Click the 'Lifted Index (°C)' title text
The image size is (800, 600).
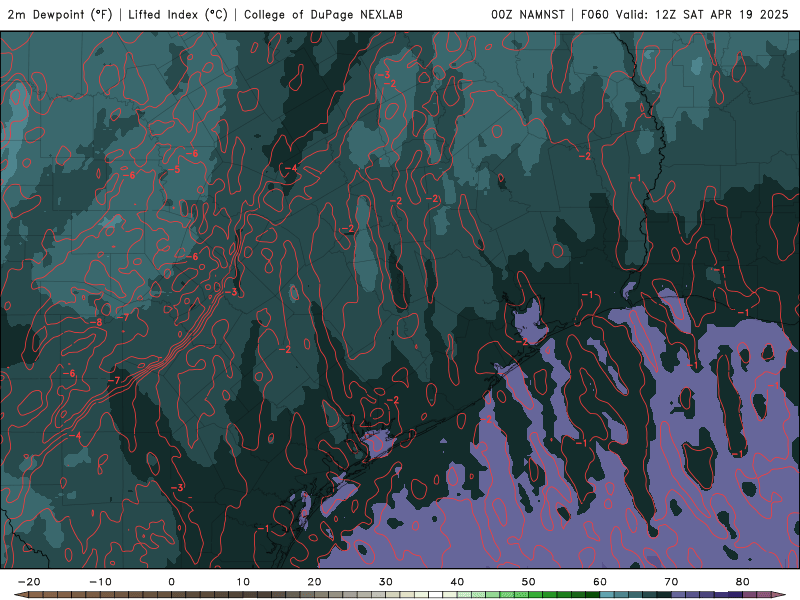coord(178,15)
